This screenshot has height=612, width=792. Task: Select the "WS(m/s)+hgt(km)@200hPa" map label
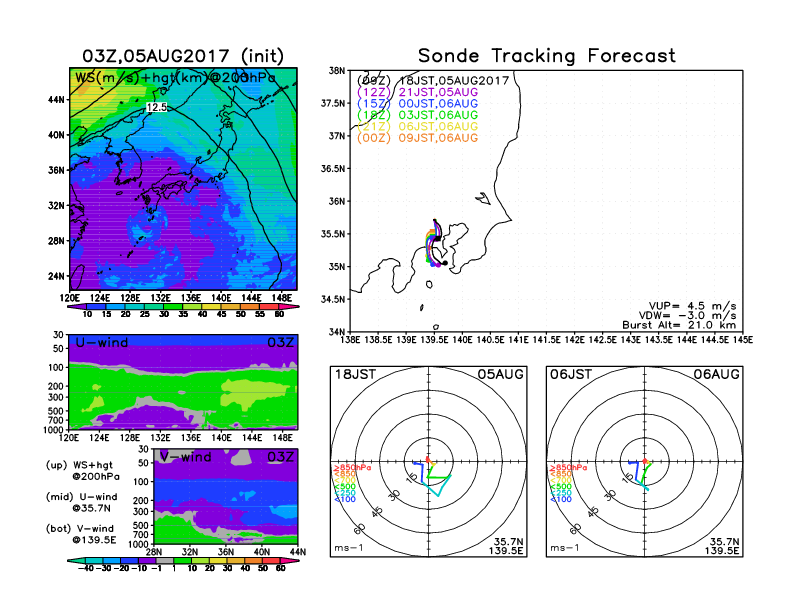click(x=175, y=78)
